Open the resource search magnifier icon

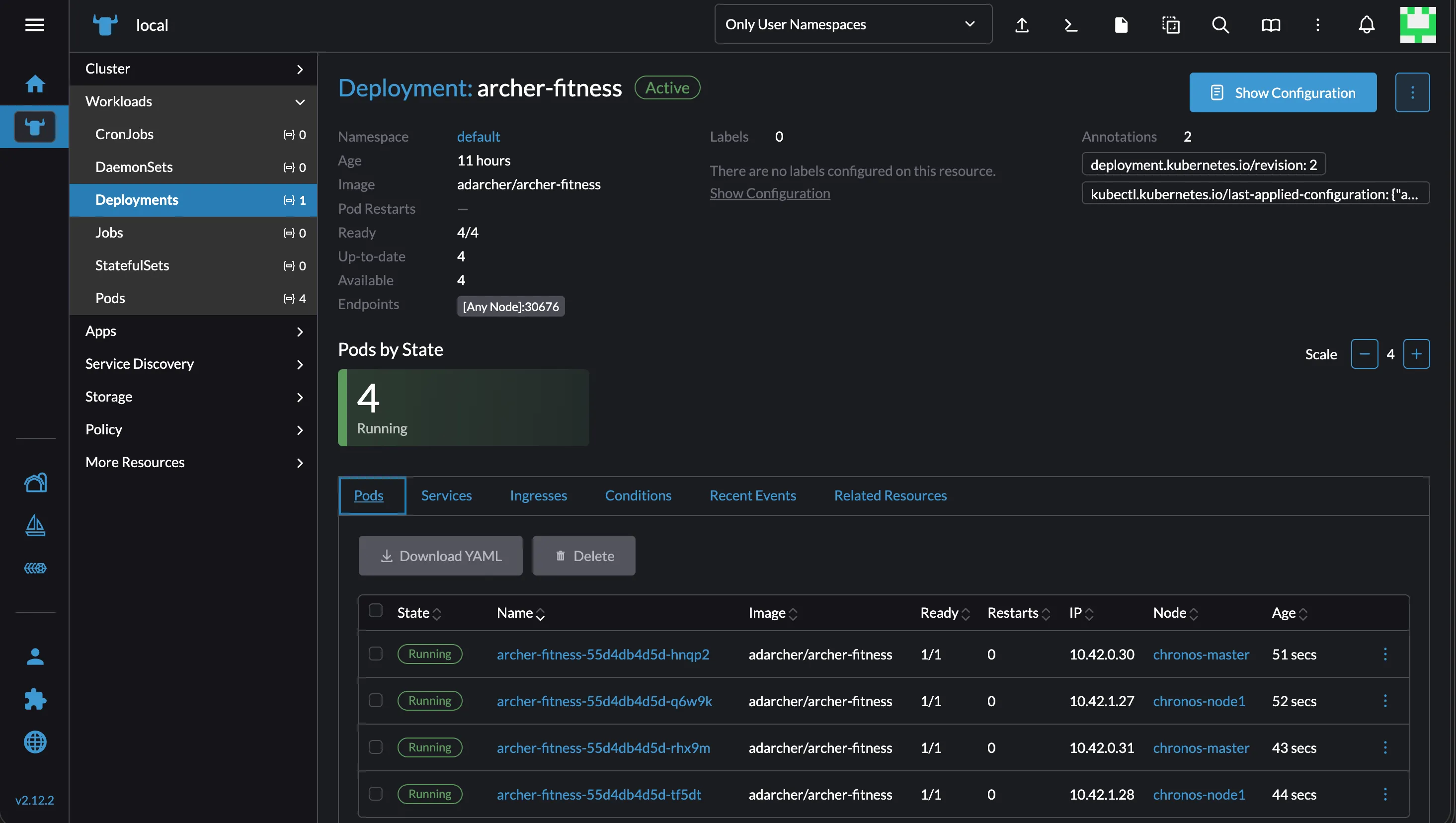1220,25
